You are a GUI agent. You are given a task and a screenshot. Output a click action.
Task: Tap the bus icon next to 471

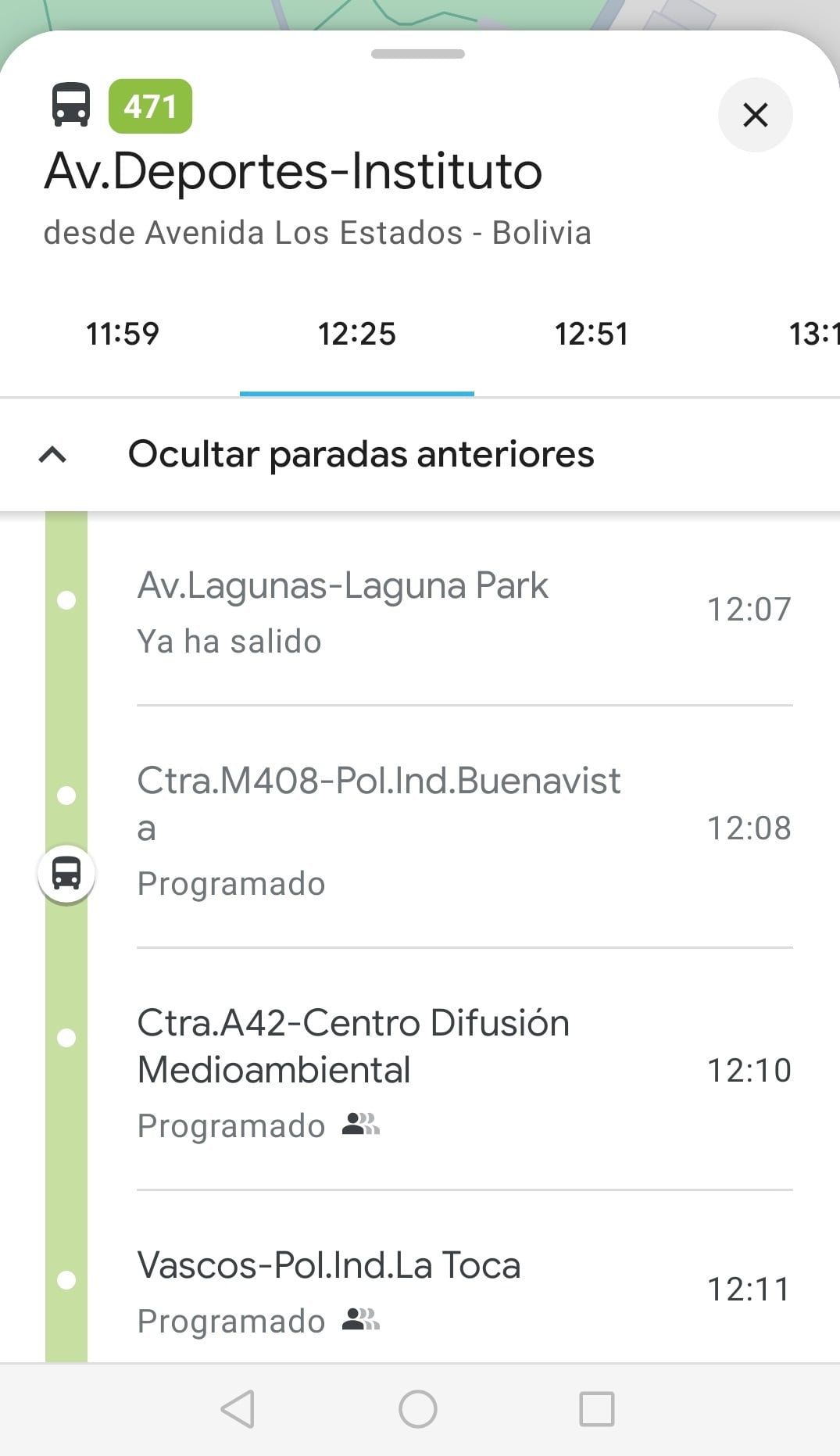click(71, 105)
